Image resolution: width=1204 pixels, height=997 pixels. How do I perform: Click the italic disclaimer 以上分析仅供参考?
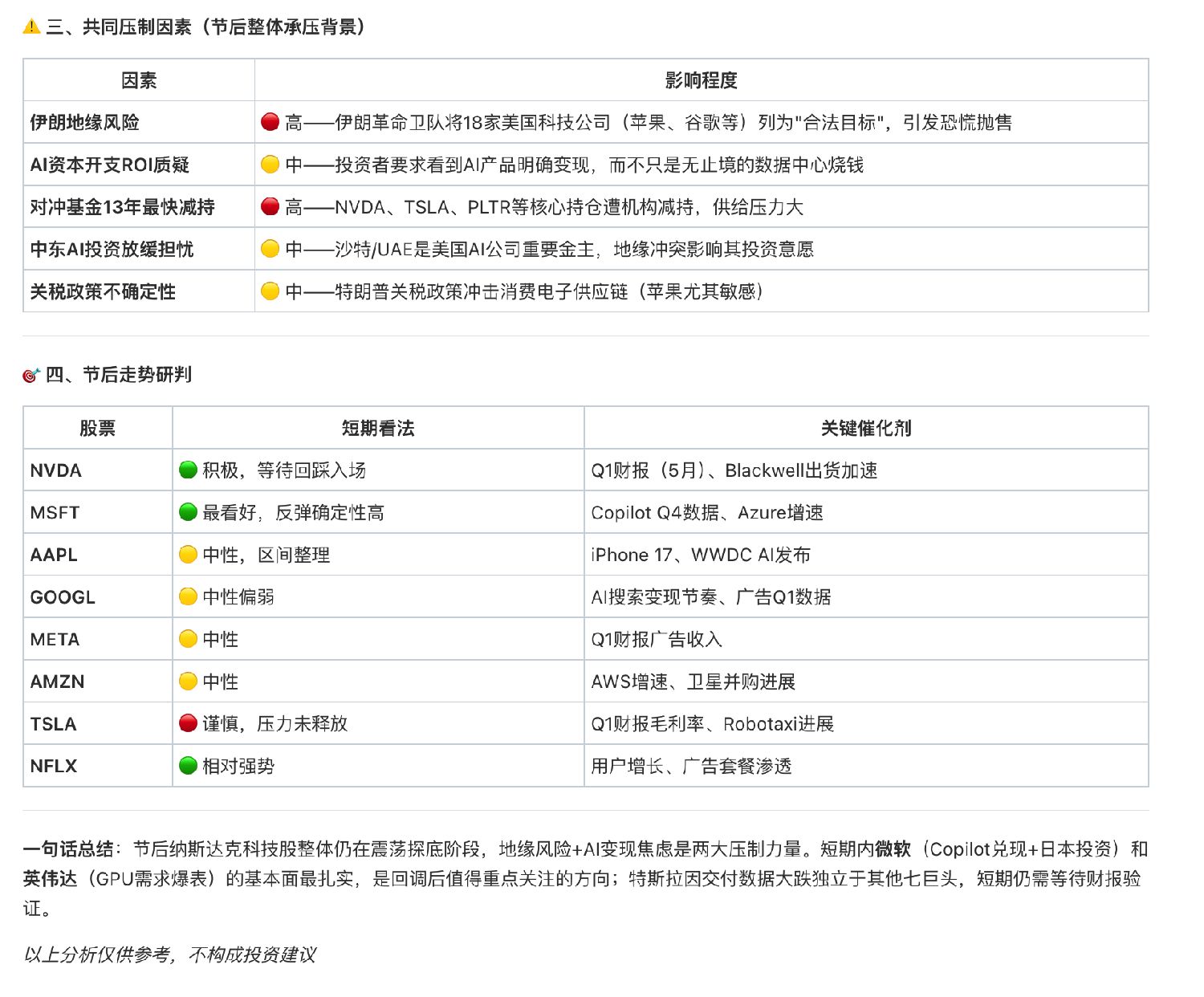coord(96,954)
